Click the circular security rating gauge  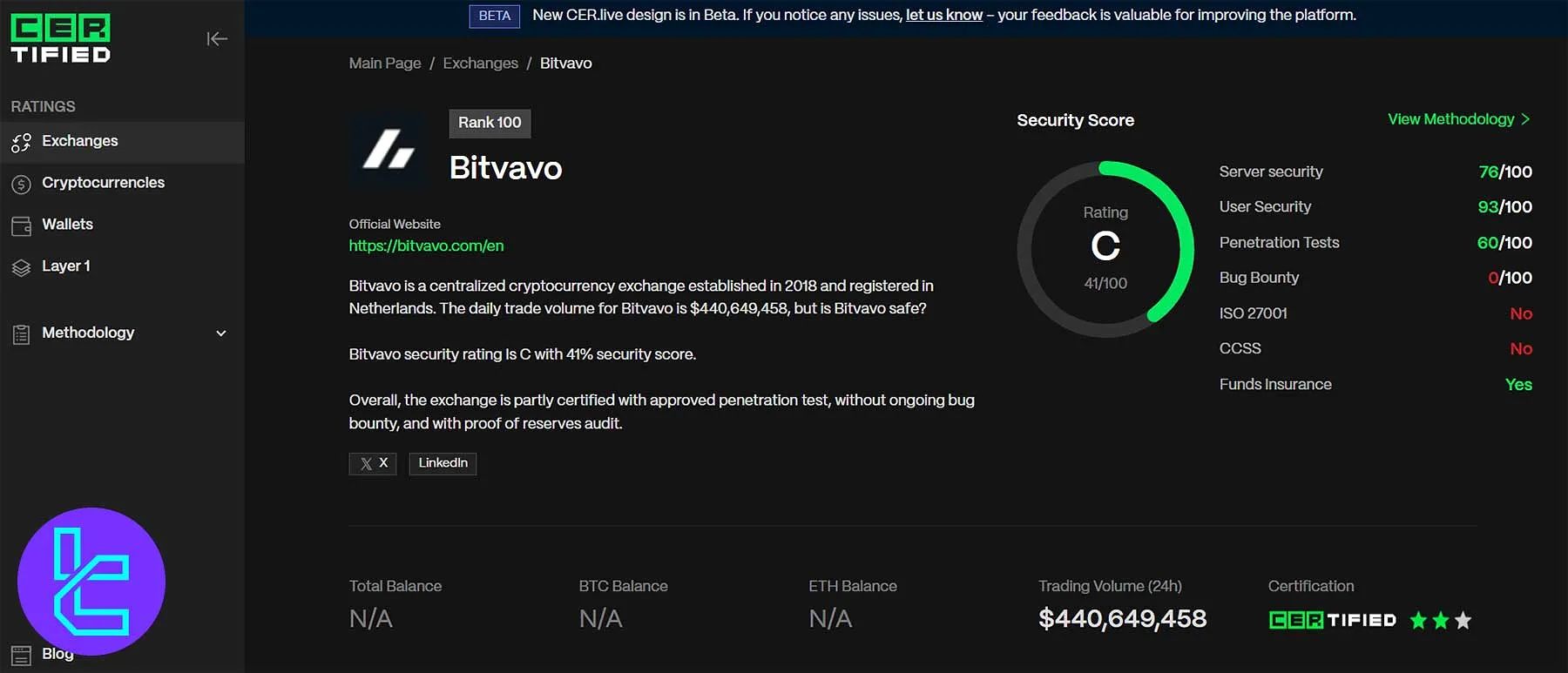pyautogui.click(x=1105, y=249)
